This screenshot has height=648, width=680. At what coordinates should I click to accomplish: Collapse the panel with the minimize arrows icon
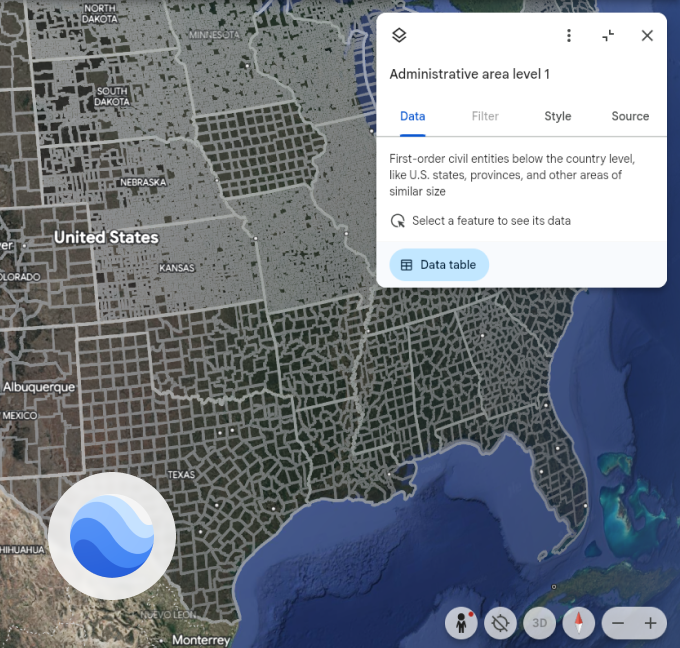click(x=608, y=35)
